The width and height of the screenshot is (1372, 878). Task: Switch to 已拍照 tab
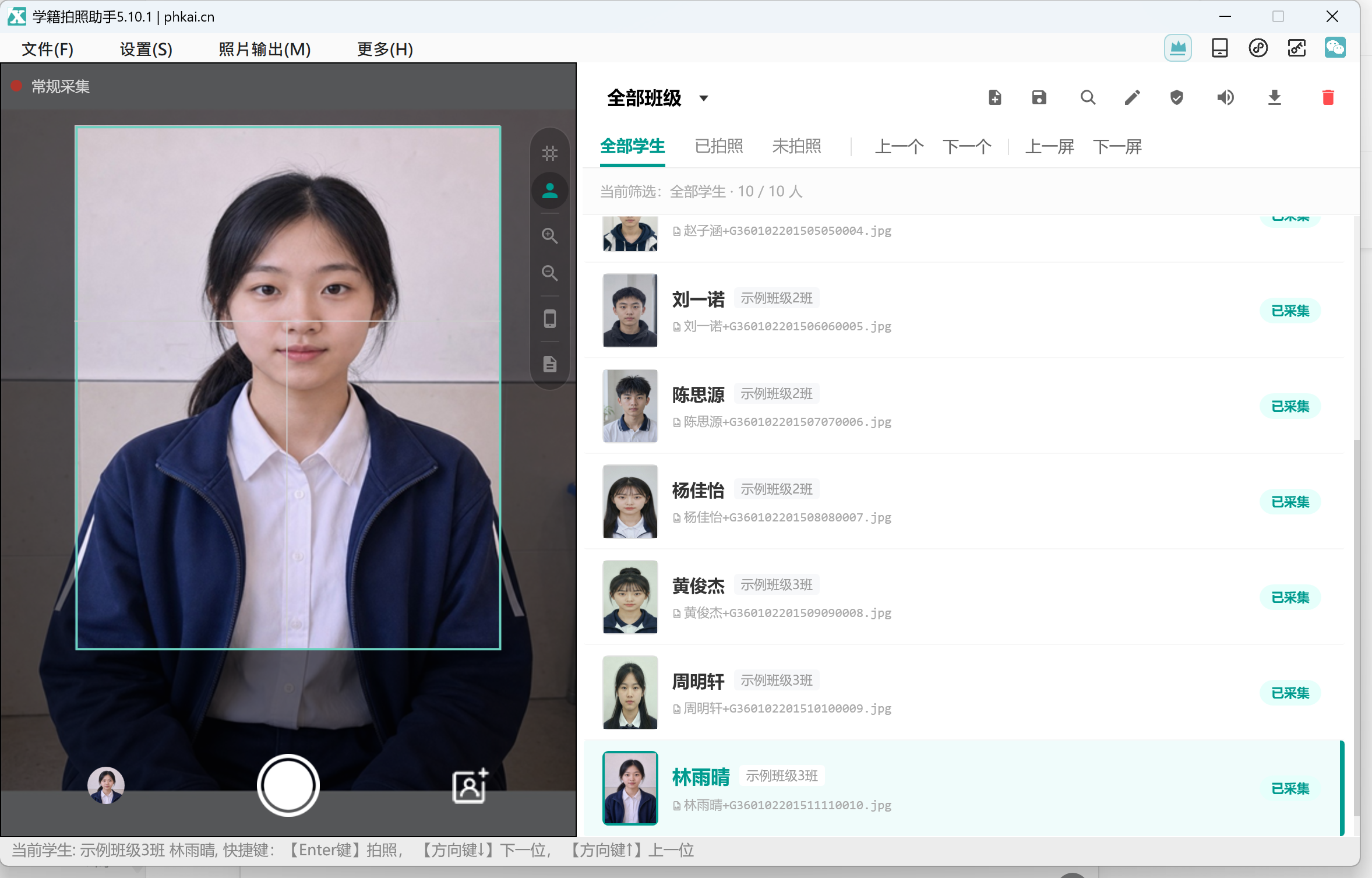(x=719, y=146)
